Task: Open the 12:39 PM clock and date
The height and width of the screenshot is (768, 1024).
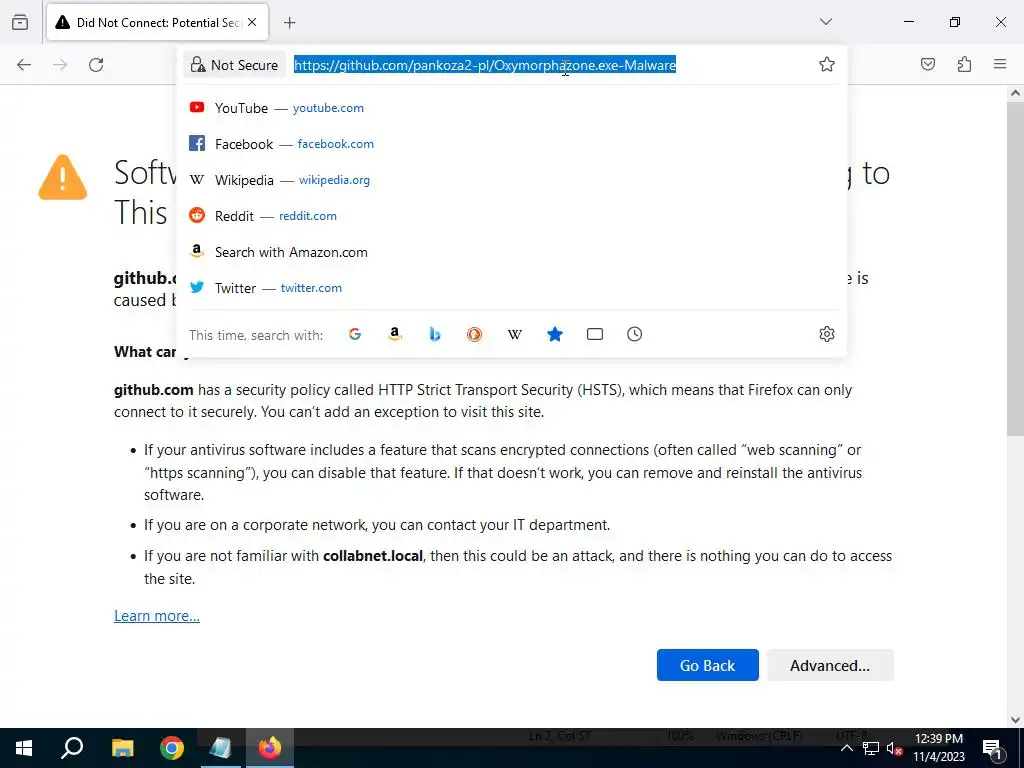Action: [938, 748]
